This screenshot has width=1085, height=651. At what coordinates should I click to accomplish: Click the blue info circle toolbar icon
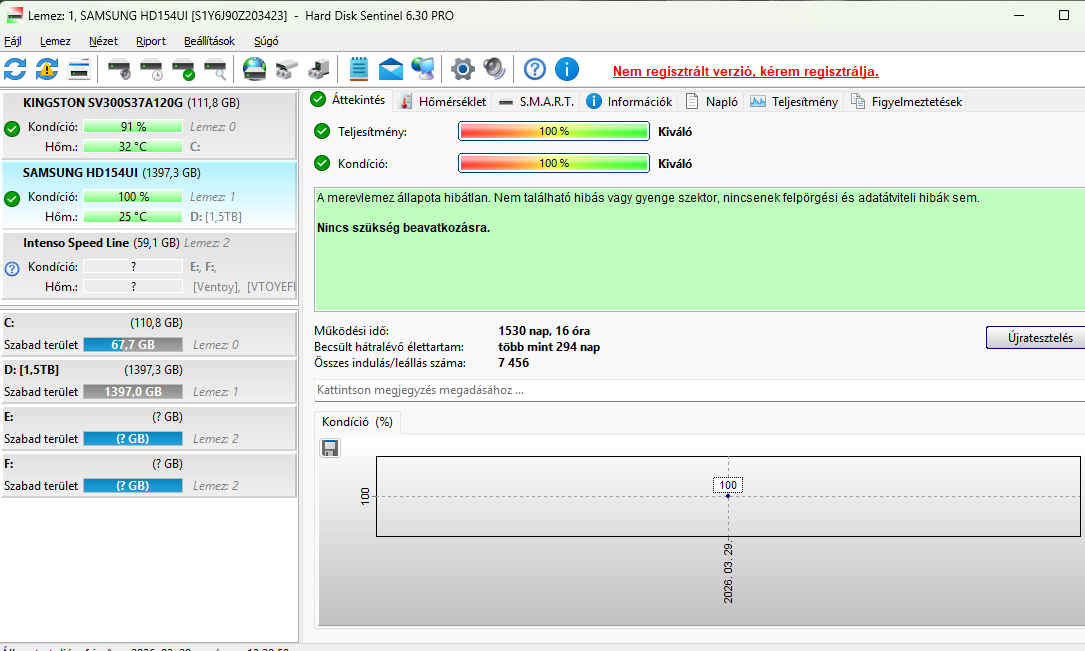point(567,69)
